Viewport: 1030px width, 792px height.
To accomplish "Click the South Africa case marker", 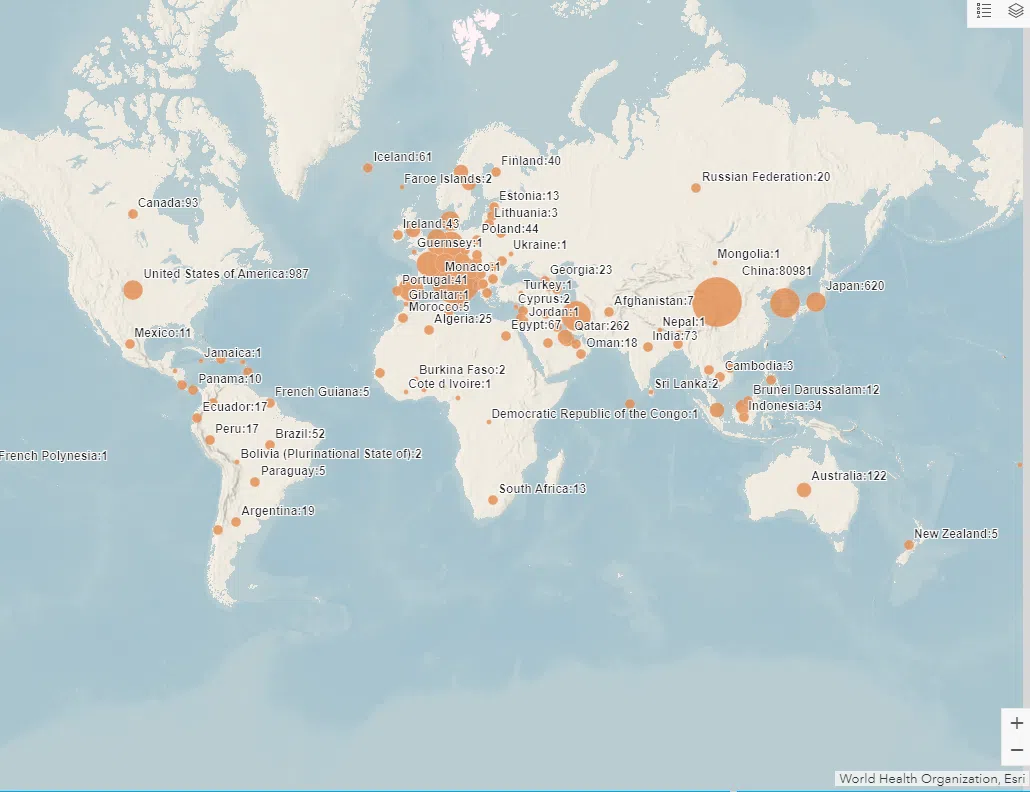I will [493, 500].
